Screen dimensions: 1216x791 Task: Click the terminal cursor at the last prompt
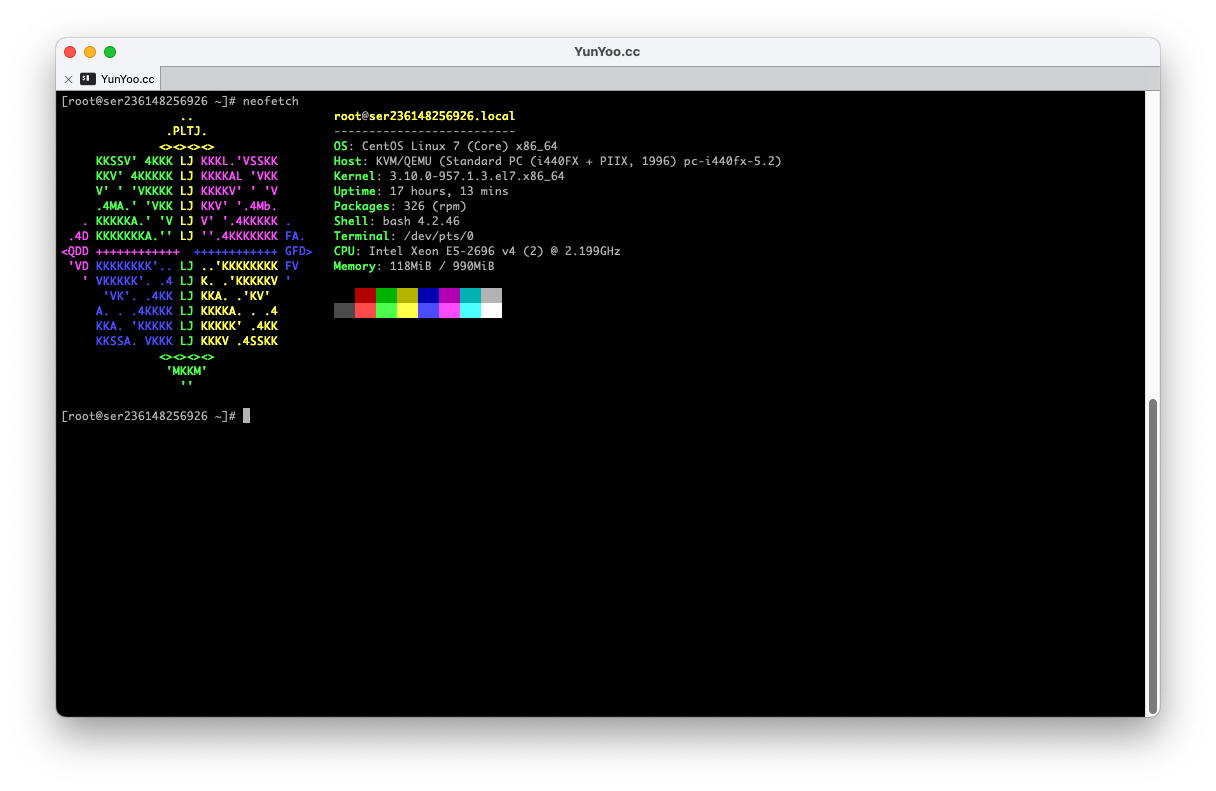pos(246,416)
